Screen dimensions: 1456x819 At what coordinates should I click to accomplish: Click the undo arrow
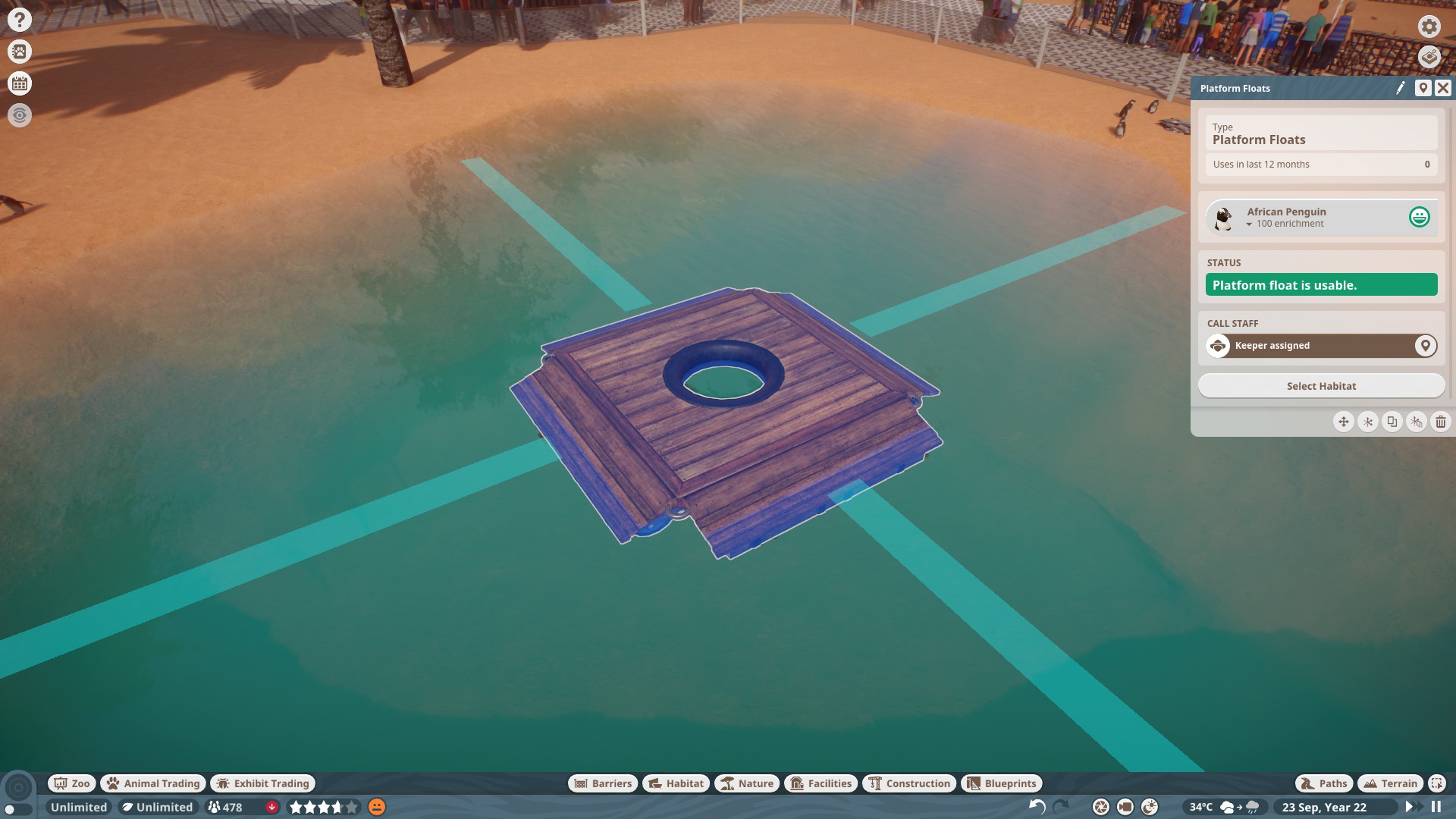tap(1037, 807)
